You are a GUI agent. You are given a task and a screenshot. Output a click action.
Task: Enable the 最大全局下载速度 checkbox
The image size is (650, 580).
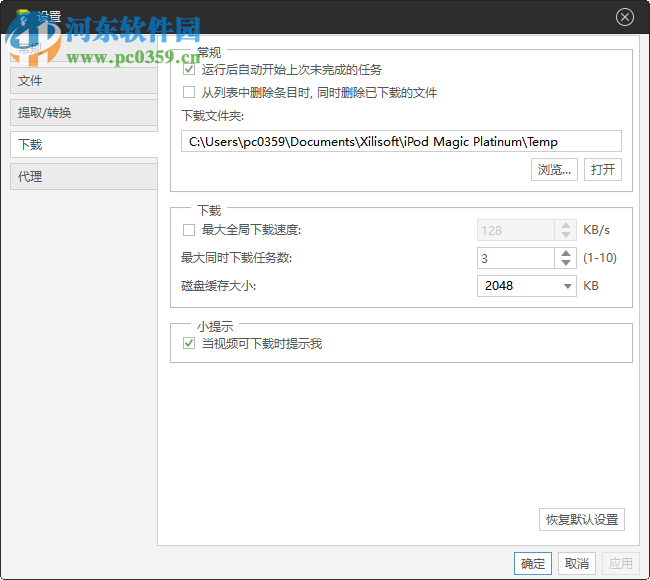tap(189, 230)
